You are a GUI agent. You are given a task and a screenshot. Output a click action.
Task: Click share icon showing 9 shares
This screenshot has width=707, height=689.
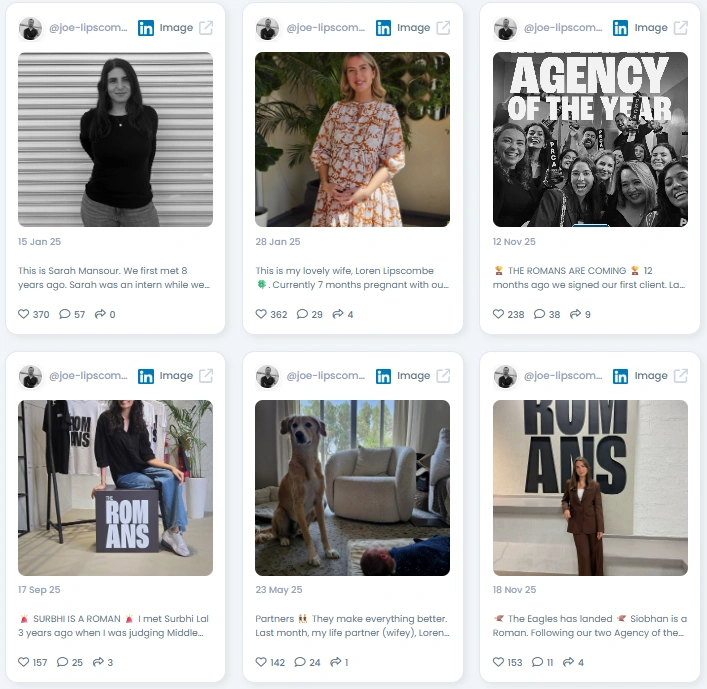(575, 314)
